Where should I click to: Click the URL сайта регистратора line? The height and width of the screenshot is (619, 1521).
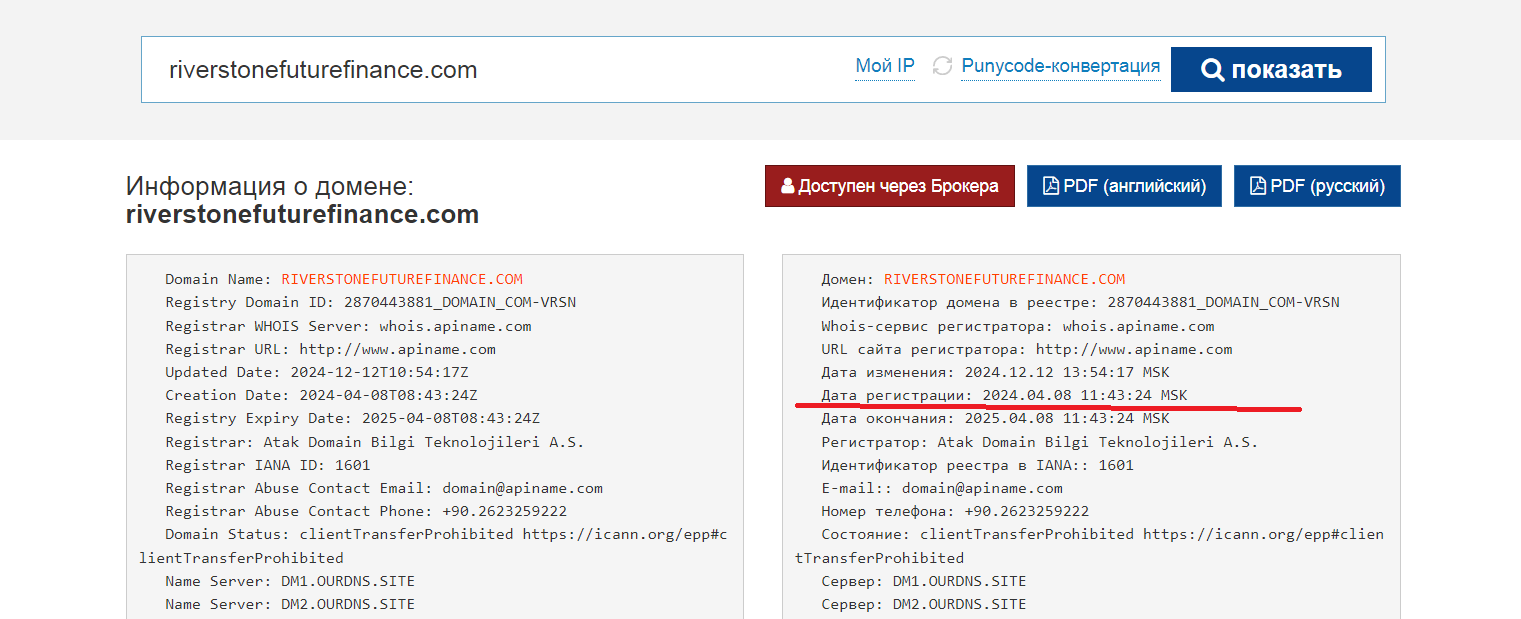tap(1027, 349)
